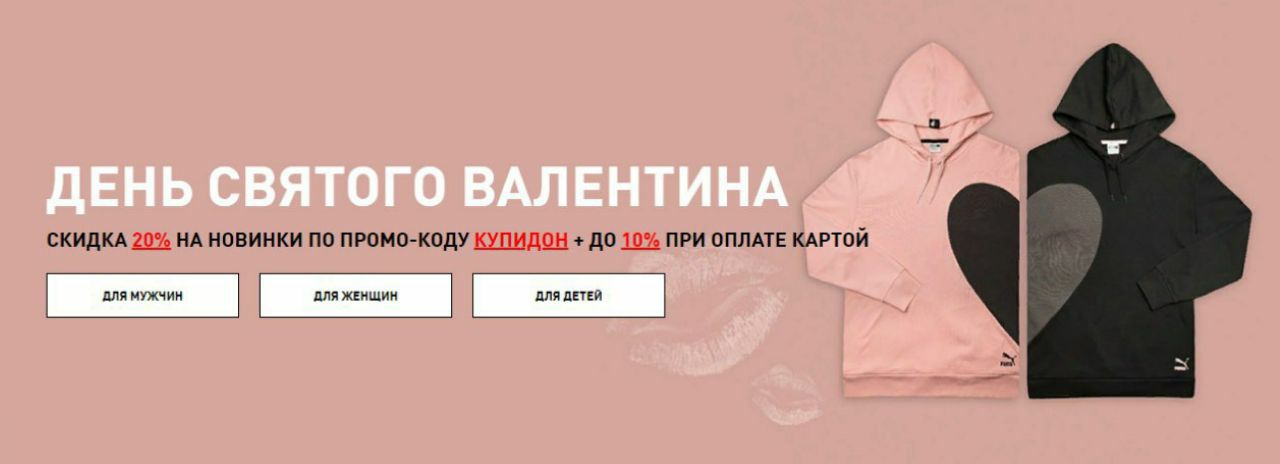
Task: Click the red underlined 20% discount text
Action: tap(151, 241)
